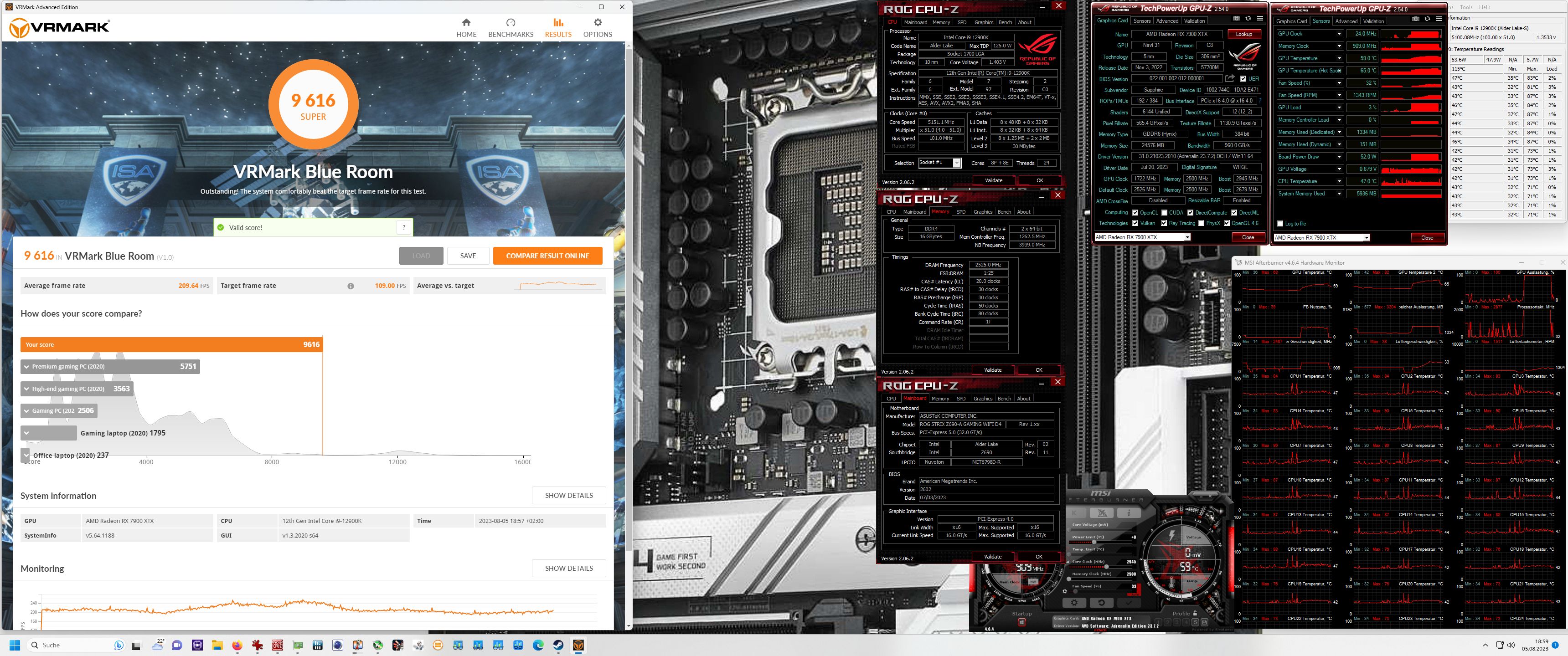Open VRMark OPTIONS gear page

pyautogui.click(x=598, y=28)
